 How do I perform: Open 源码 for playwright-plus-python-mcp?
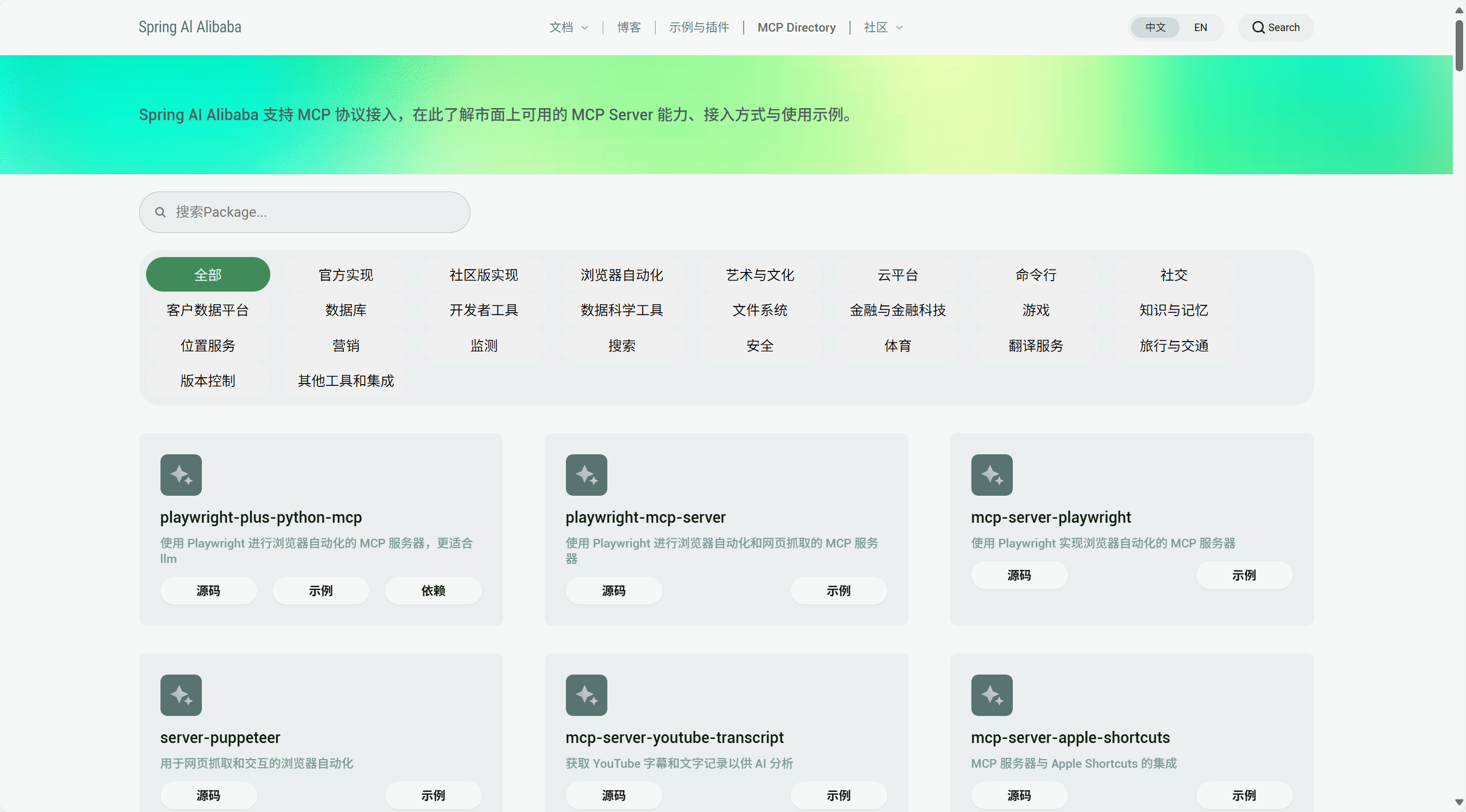coord(208,591)
